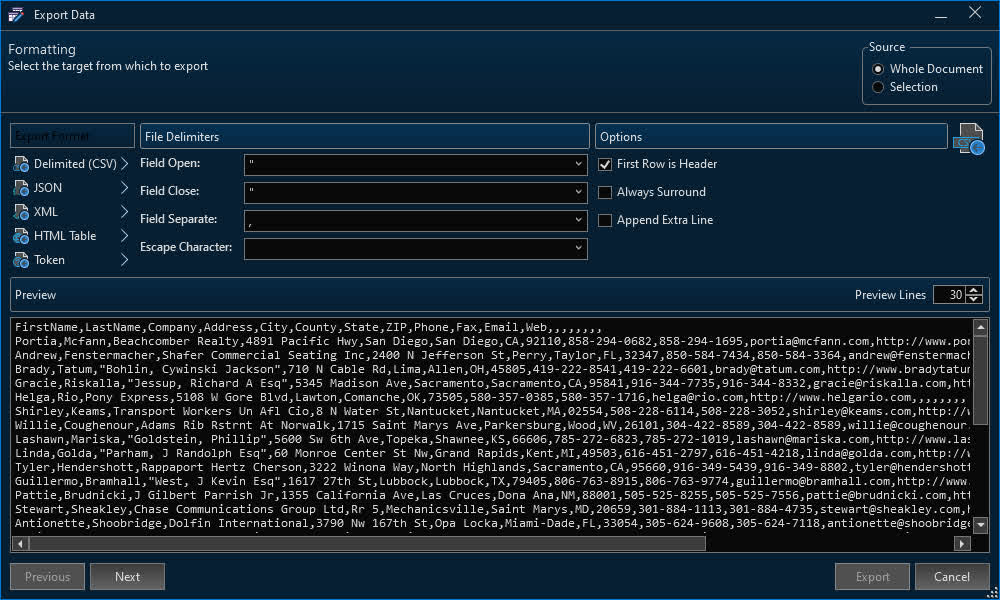The image size is (1000, 600).
Task: Click the Next button
Action: (x=127, y=576)
